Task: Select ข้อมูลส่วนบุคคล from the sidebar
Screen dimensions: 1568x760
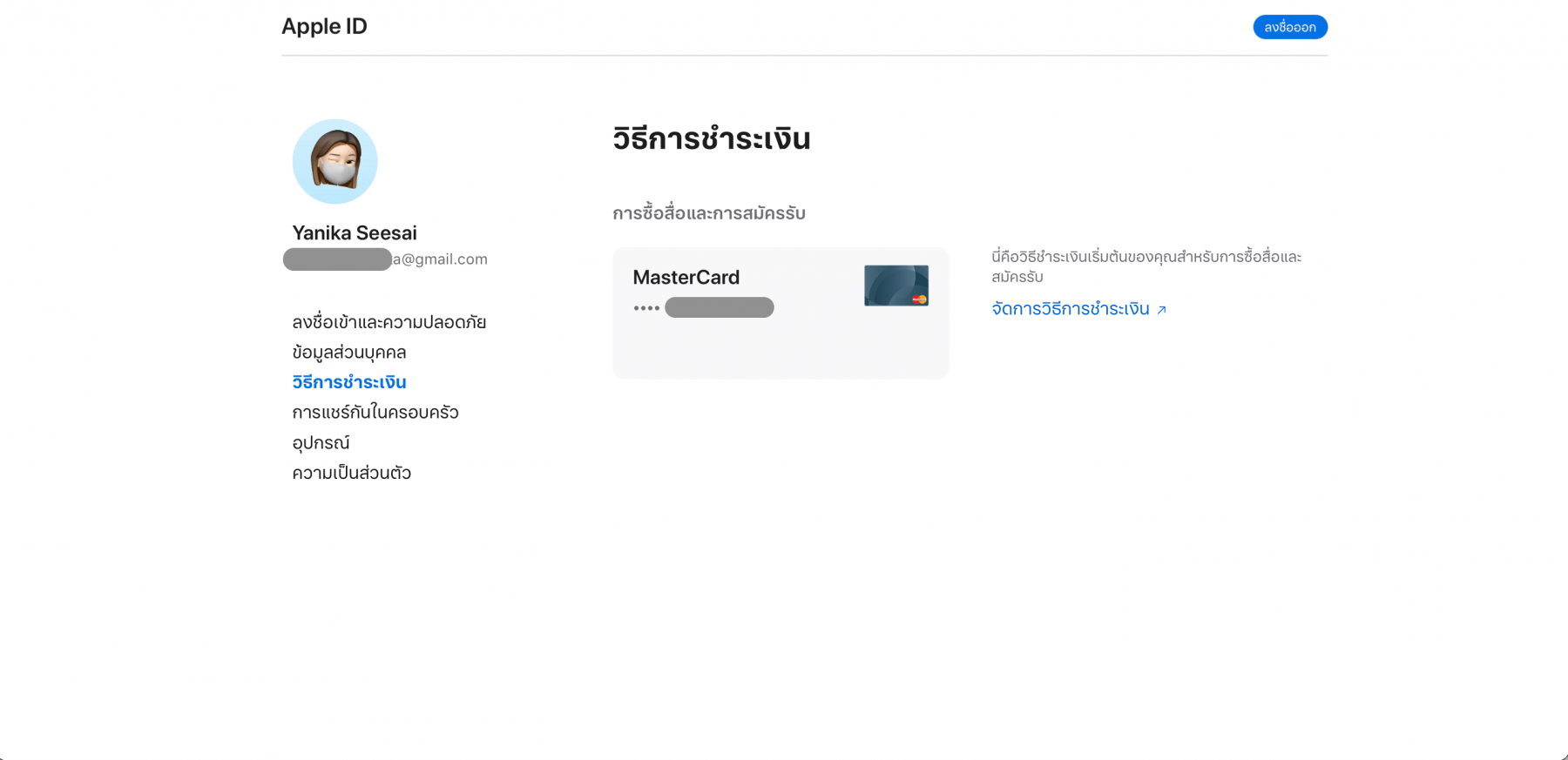Action: coord(348,353)
